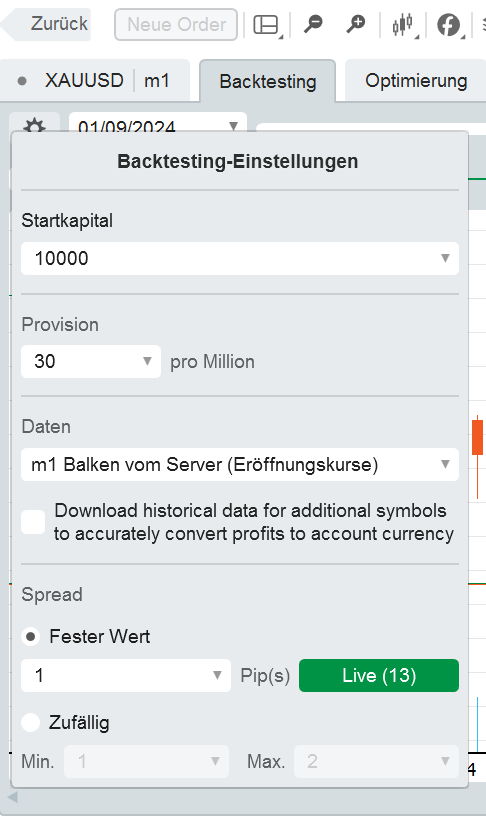
Task: Open the fixed spread Pip(s) value dropdown
Action: [x=126, y=675]
